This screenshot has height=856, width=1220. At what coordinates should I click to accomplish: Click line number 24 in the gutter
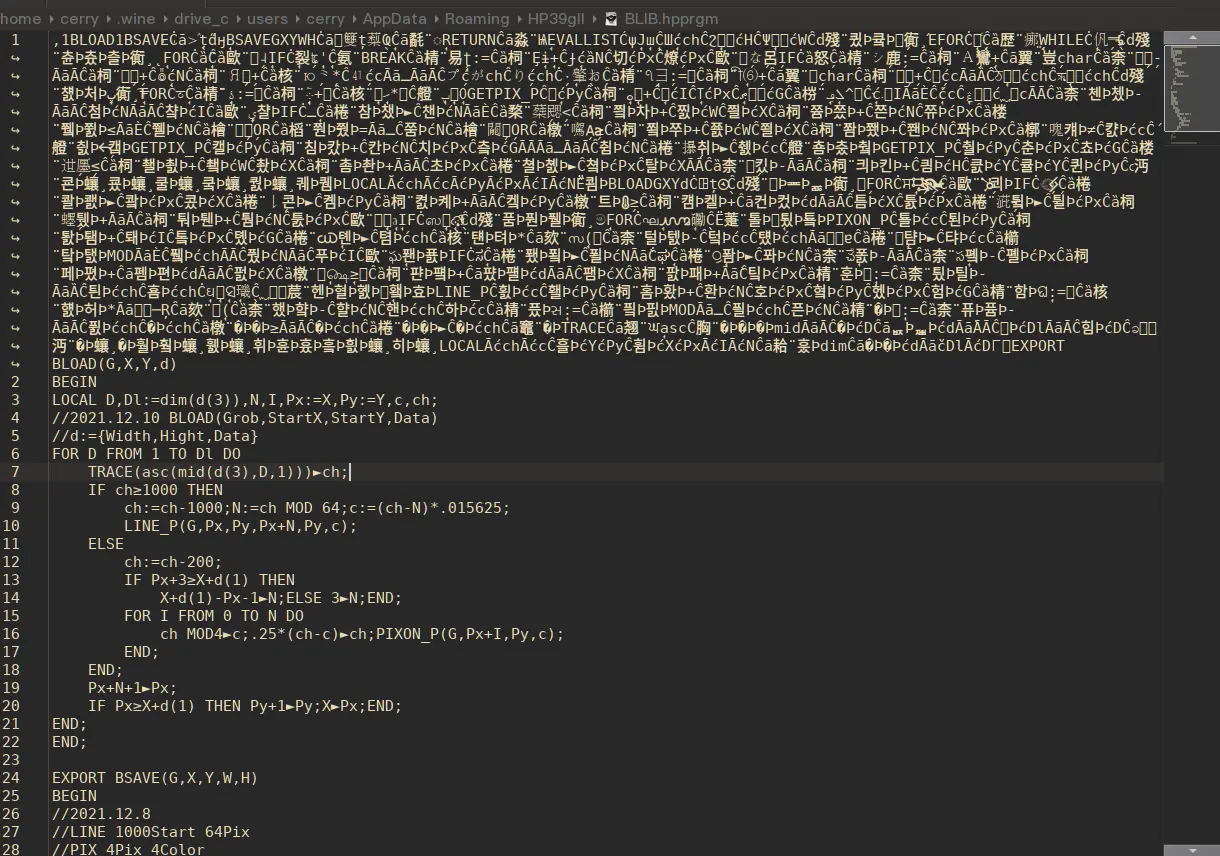tap(12, 778)
